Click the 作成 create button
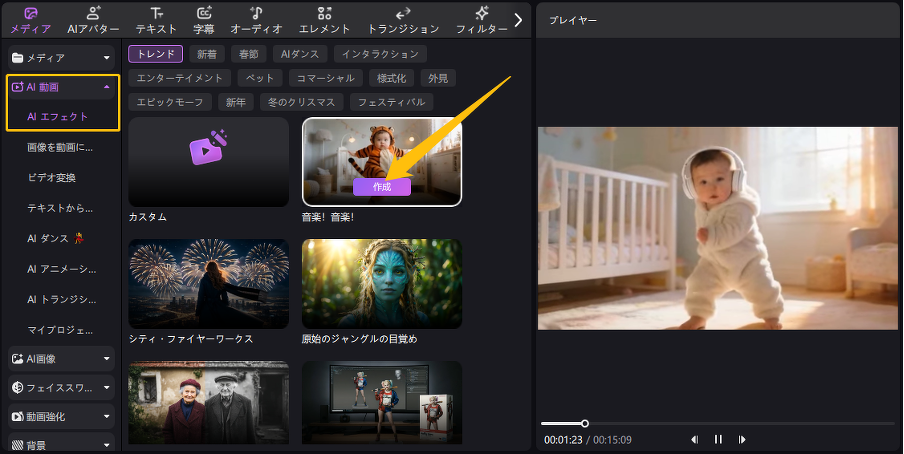The height and width of the screenshot is (454, 904). click(x=382, y=187)
